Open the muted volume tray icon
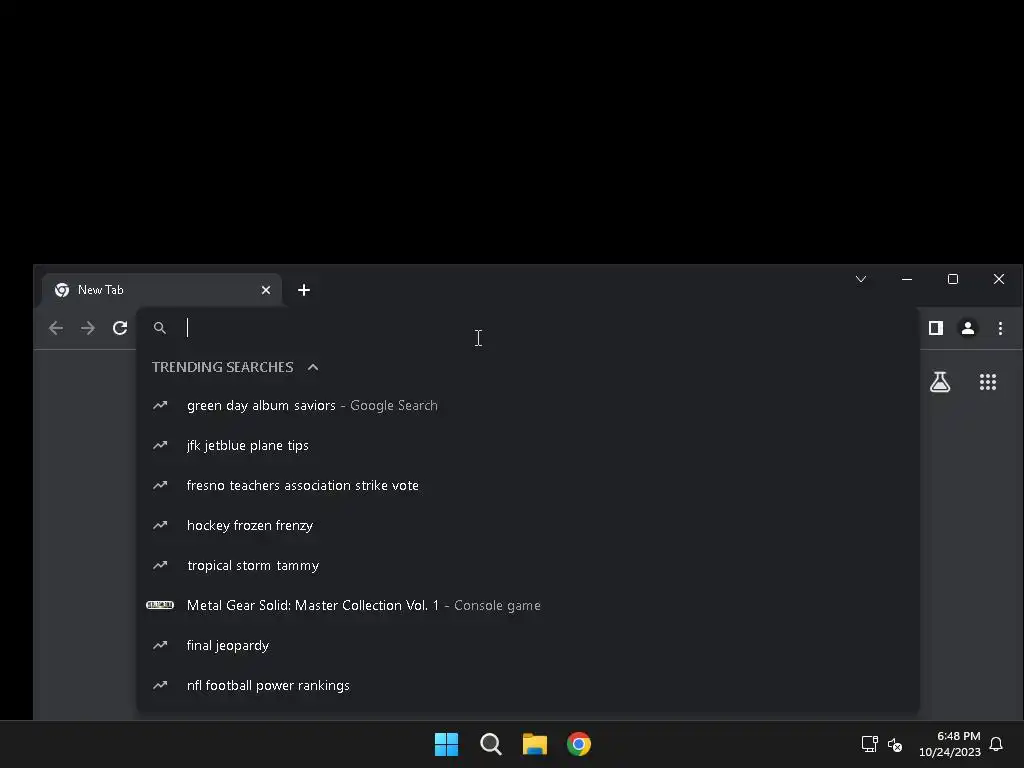The height and width of the screenshot is (768, 1024). pos(895,744)
